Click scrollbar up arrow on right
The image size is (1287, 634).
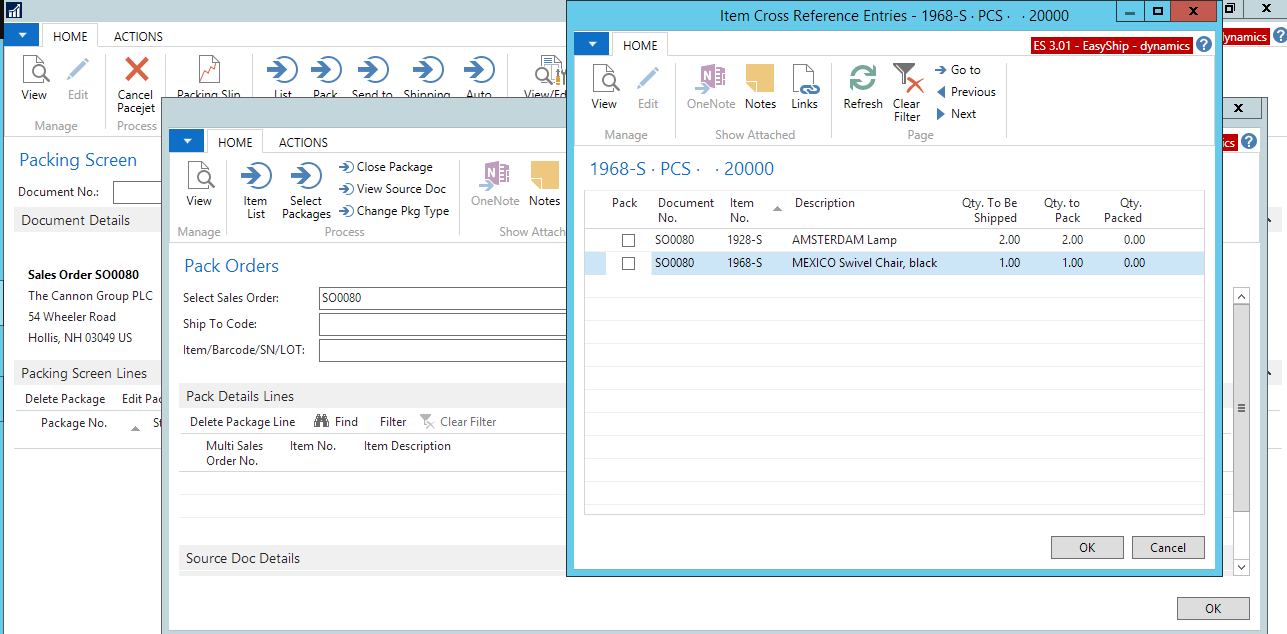(x=1241, y=296)
